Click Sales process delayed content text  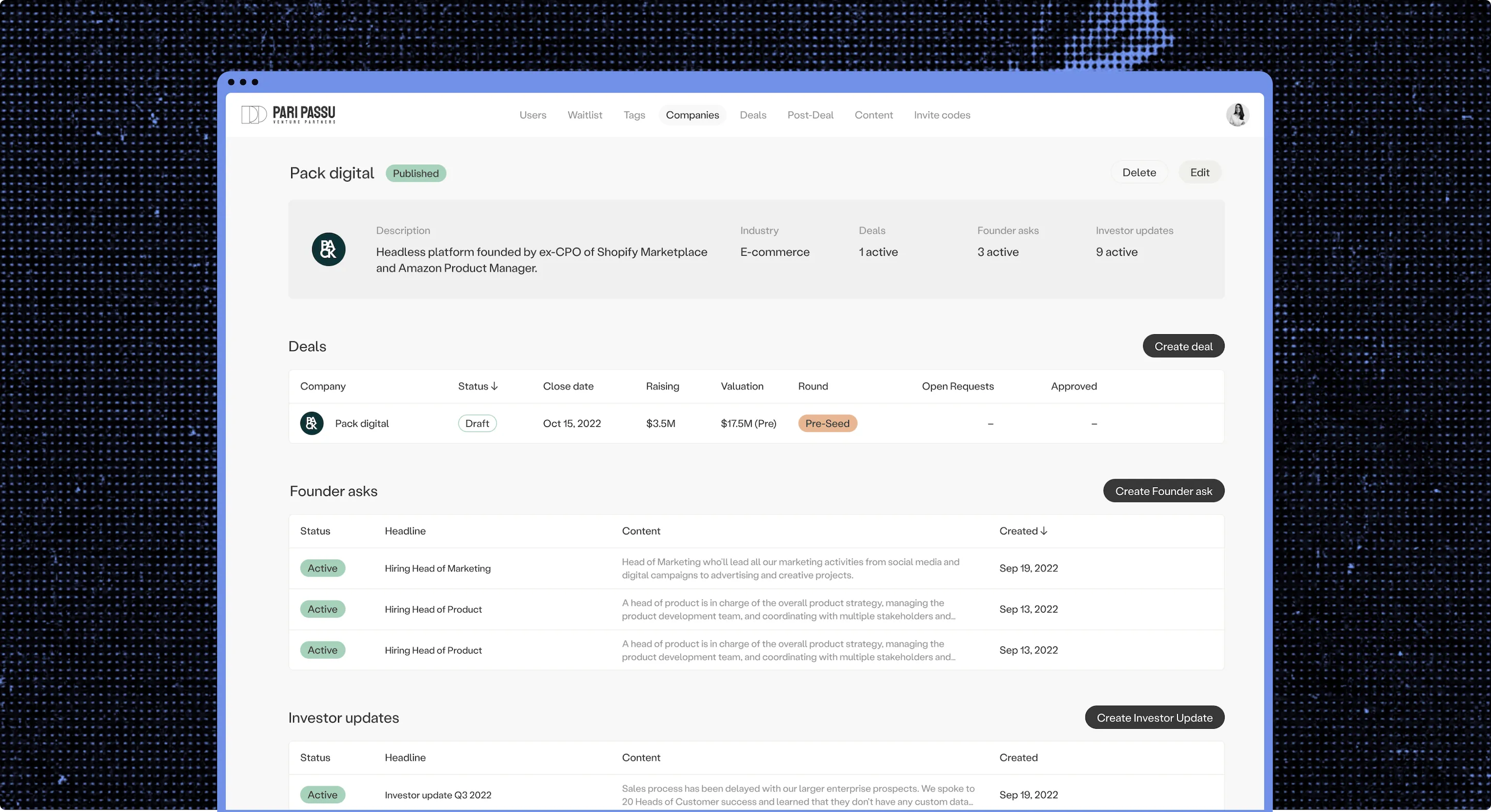[x=798, y=795]
